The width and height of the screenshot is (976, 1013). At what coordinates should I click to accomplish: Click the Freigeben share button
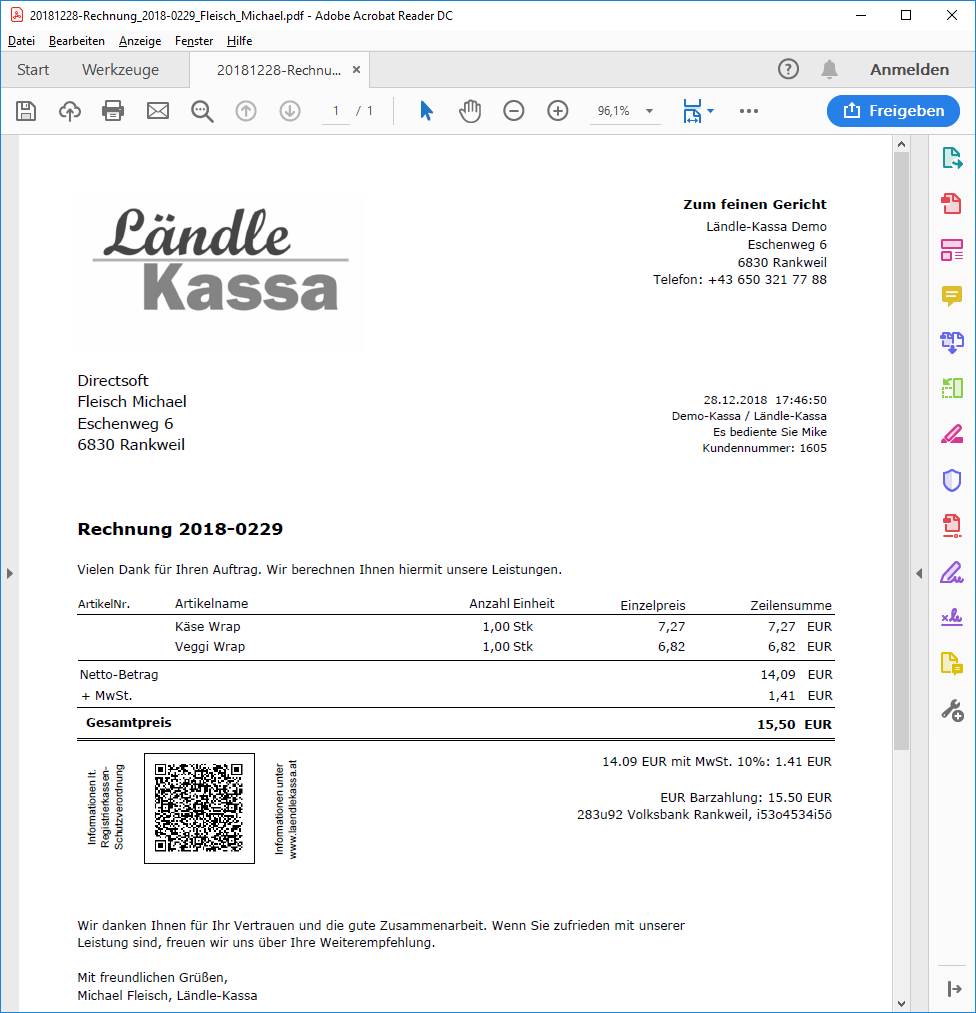coord(893,111)
